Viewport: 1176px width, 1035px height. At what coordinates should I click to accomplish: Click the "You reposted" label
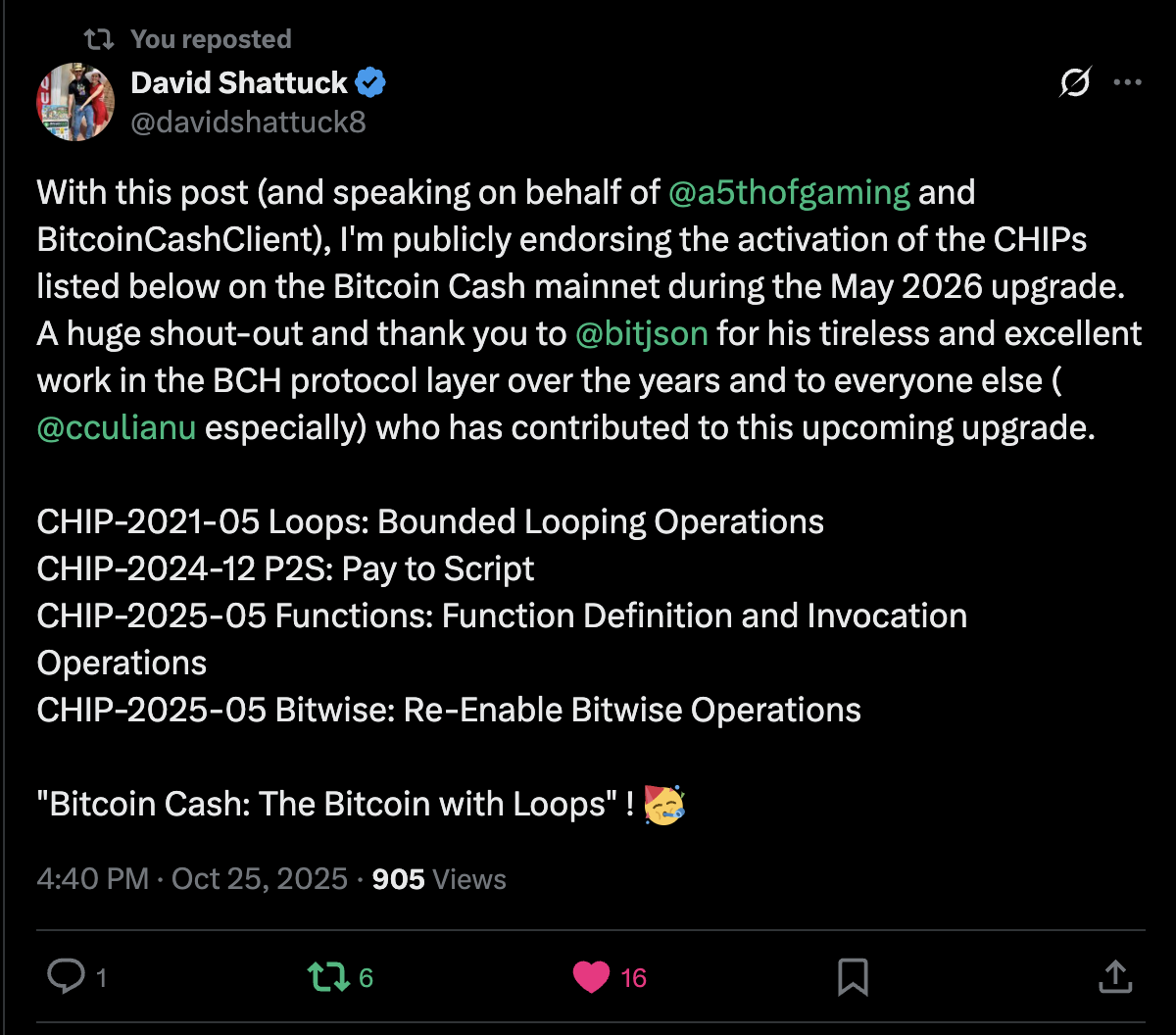click(211, 39)
